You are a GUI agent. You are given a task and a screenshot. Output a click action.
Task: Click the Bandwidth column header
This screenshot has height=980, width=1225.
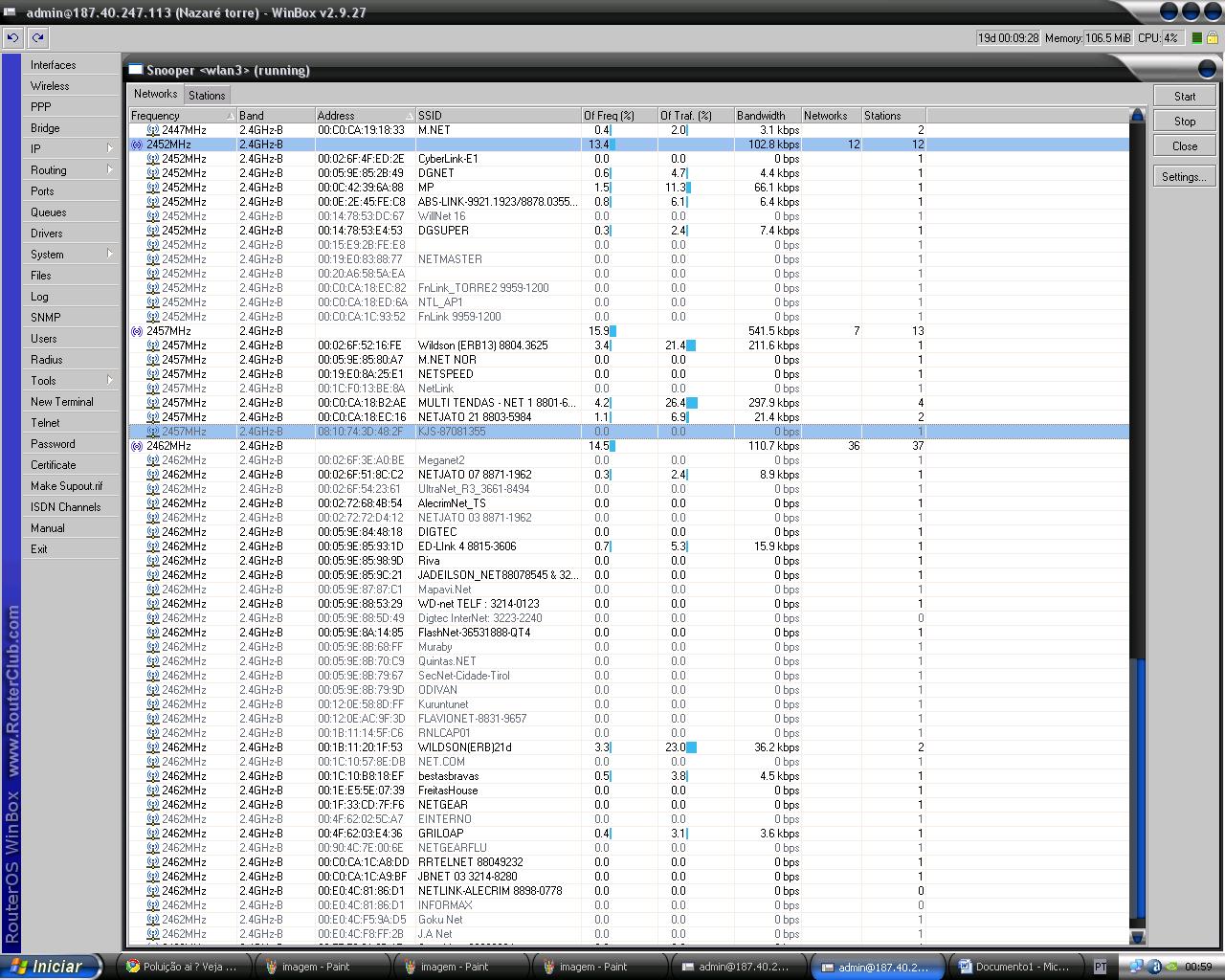click(768, 116)
